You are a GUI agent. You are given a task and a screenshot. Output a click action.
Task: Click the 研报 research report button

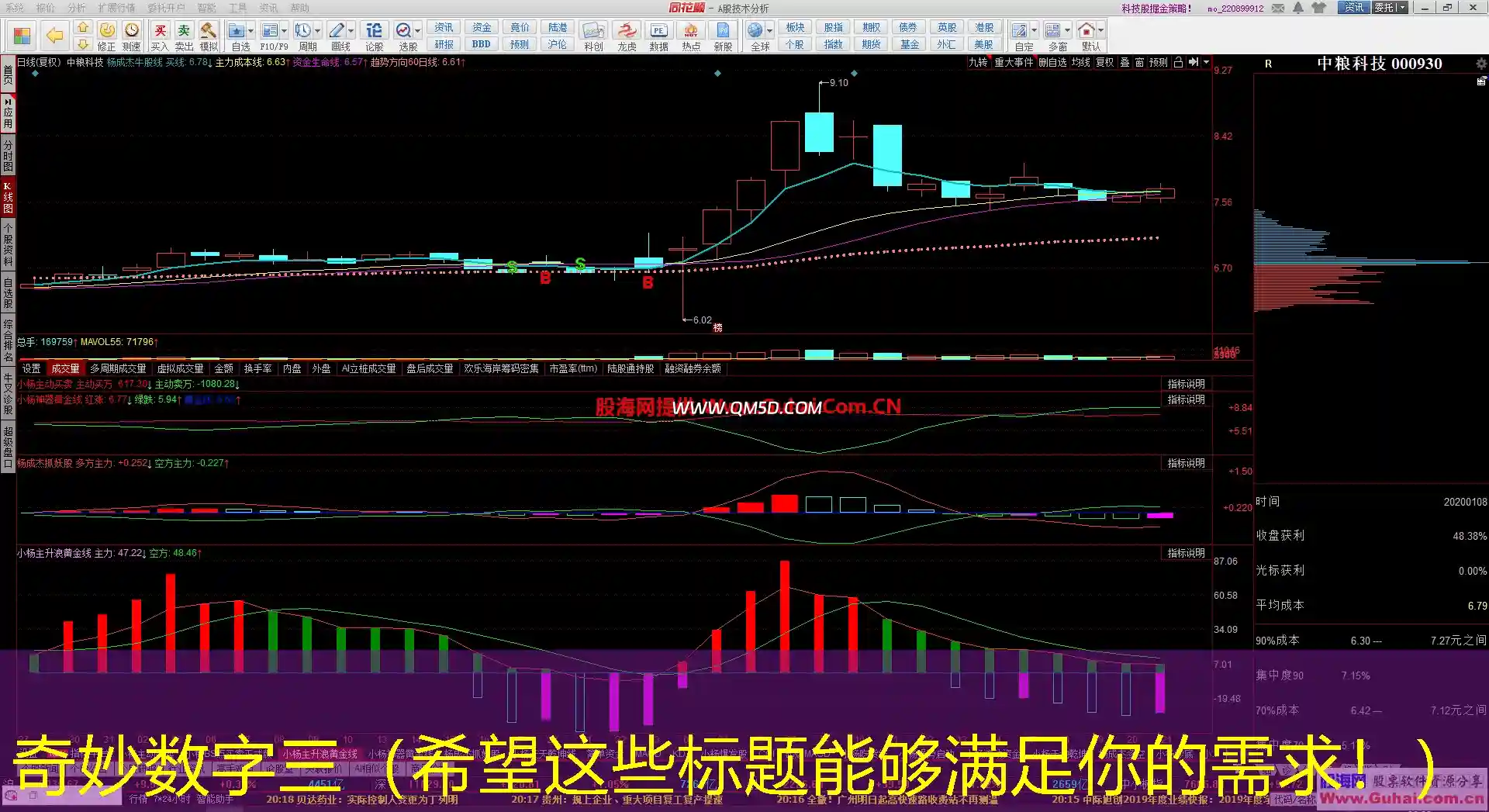[x=444, y=44]
